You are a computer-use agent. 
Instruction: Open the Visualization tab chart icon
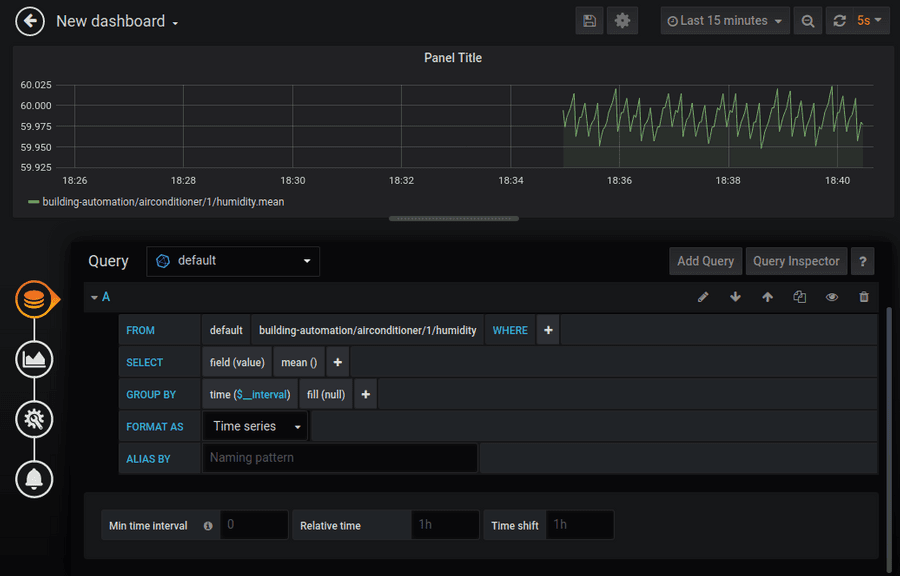34,359
